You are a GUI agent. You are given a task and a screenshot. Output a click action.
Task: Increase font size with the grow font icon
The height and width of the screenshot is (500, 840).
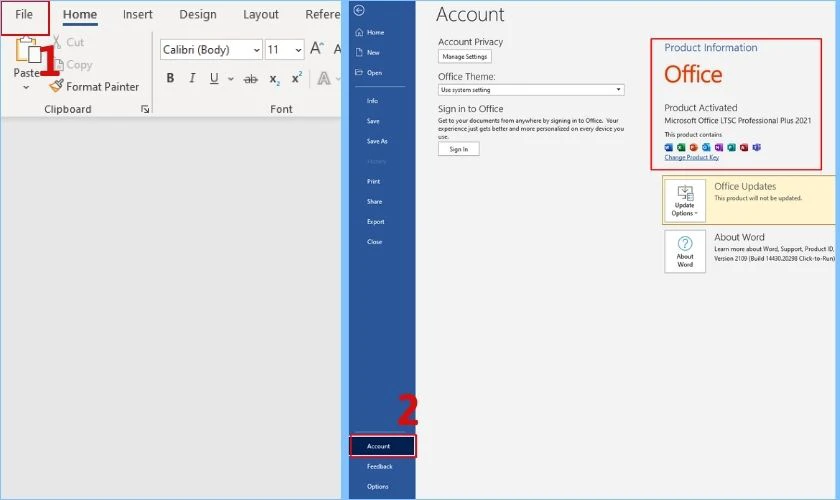coord(317,49)
